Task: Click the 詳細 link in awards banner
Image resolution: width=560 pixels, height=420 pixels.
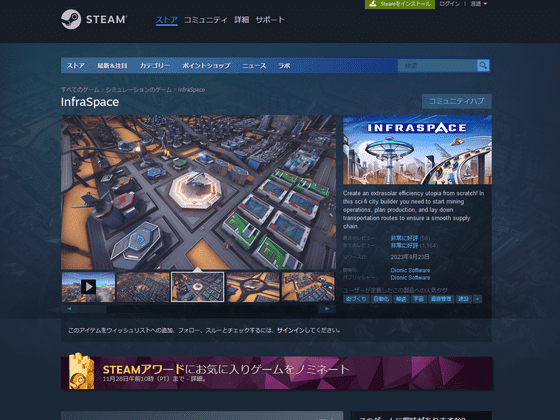Action: [196, 379]
